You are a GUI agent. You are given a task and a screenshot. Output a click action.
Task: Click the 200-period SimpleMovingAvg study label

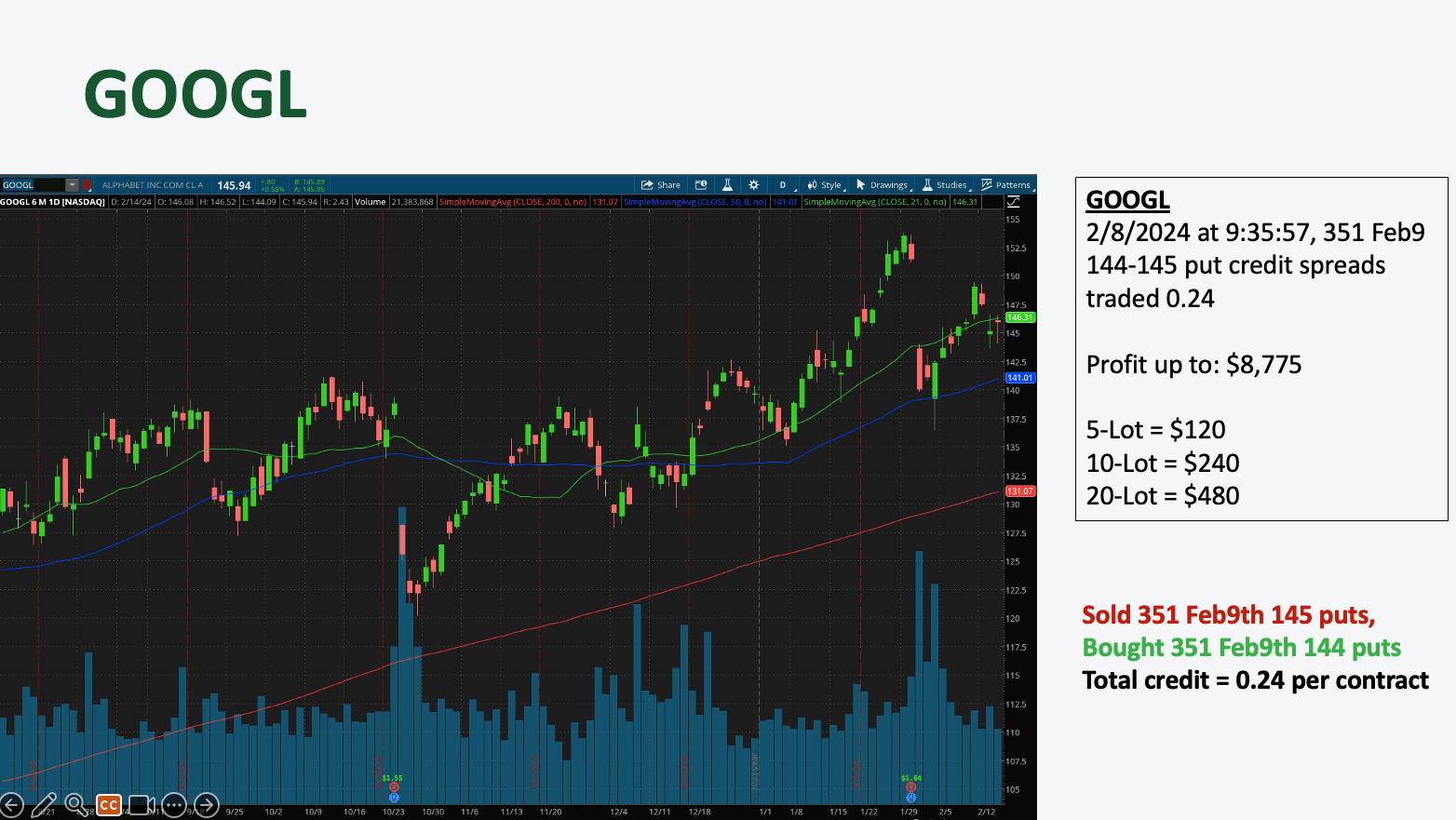513,202
